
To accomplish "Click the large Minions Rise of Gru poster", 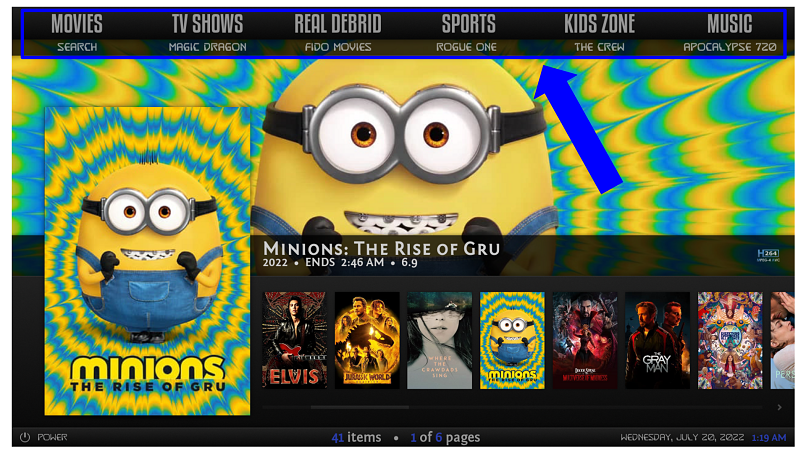I will click(147, 261).
